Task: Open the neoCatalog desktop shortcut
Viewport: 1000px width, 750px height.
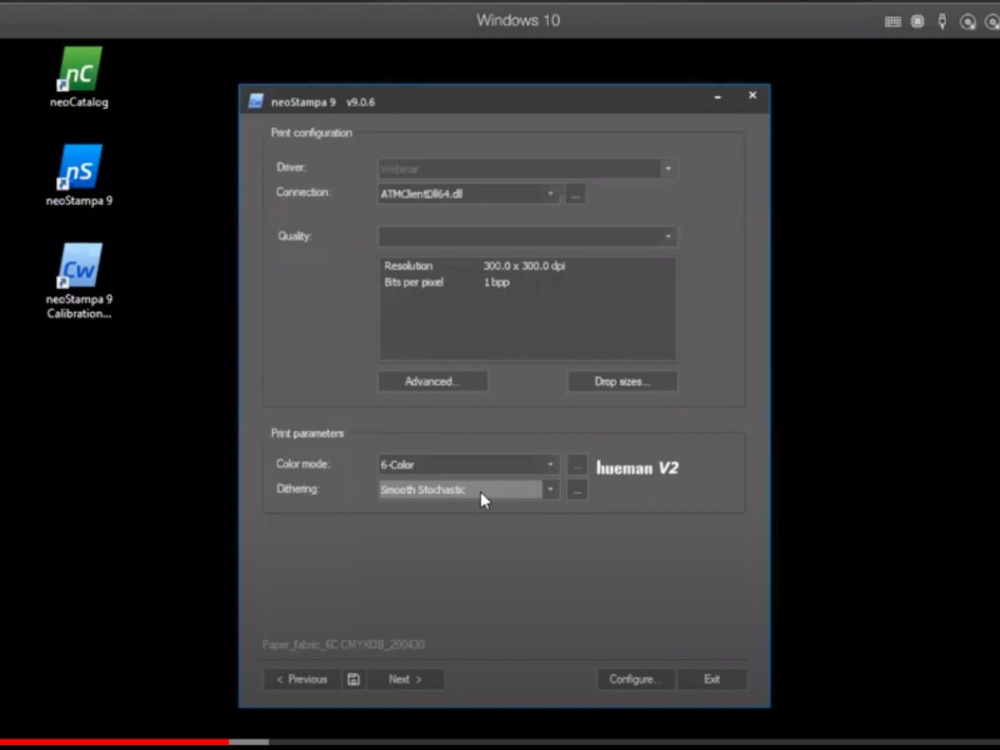Action: coord(79,77)
